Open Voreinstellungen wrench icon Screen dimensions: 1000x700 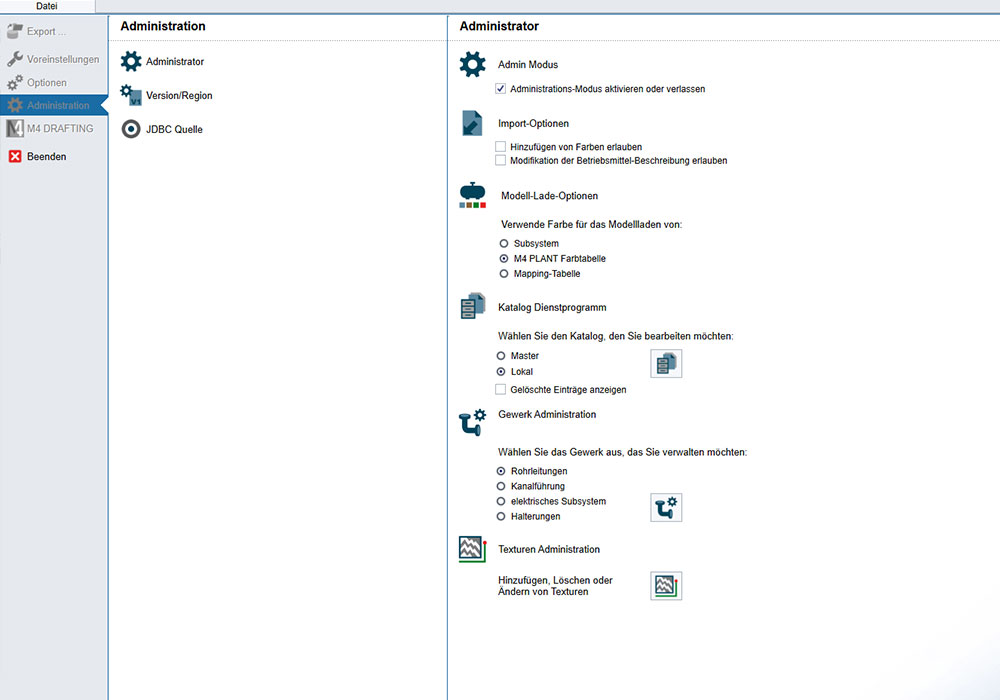coord(15,59)
